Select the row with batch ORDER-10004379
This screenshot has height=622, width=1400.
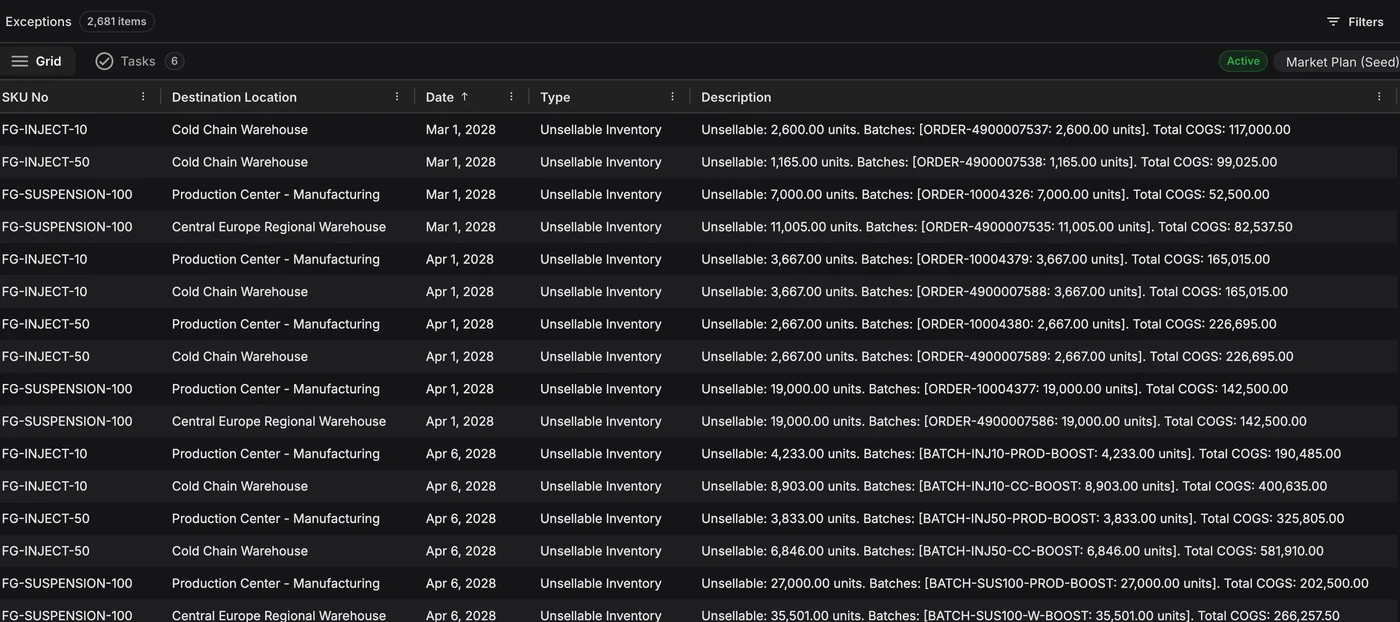click(x=700, y=259)
